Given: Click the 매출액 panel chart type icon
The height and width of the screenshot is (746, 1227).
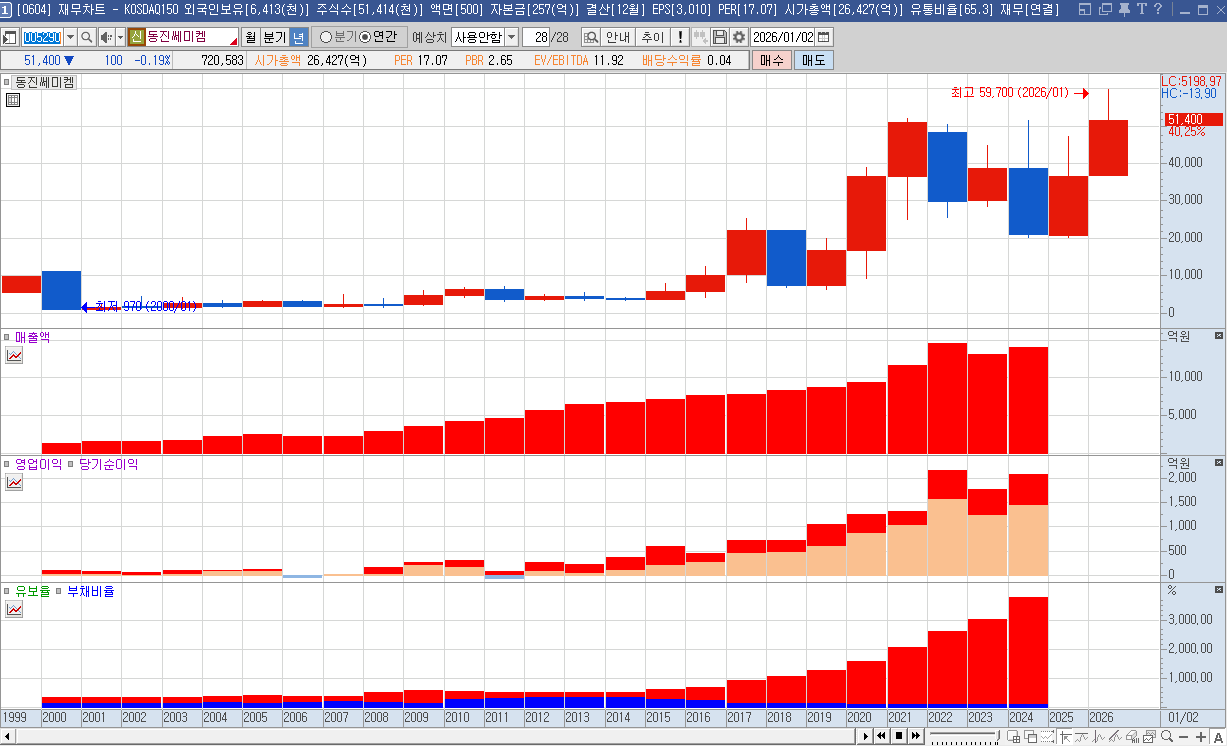Looking at the screenshot, I should 14,355.
